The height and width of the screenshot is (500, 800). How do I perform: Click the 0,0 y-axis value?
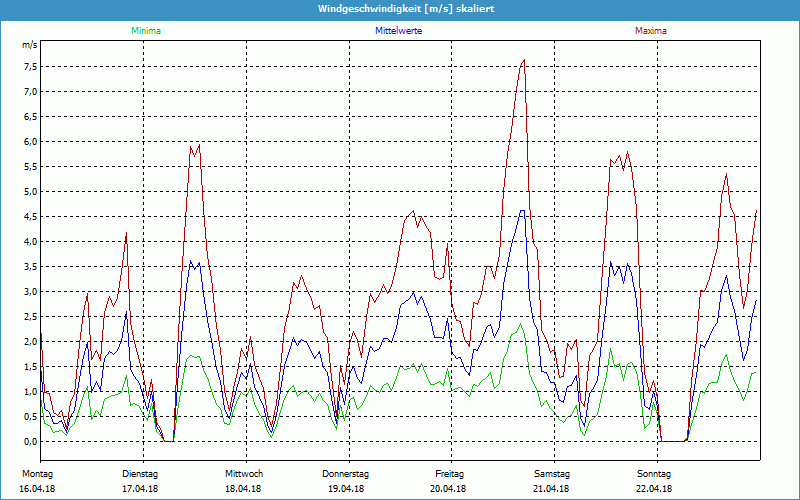pos(30,442)
